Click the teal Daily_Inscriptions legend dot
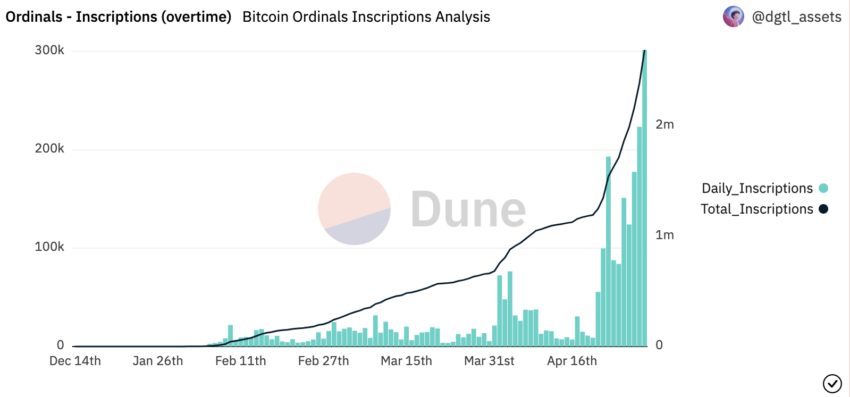The image size is (850, 397). click(x=823, y=189)
